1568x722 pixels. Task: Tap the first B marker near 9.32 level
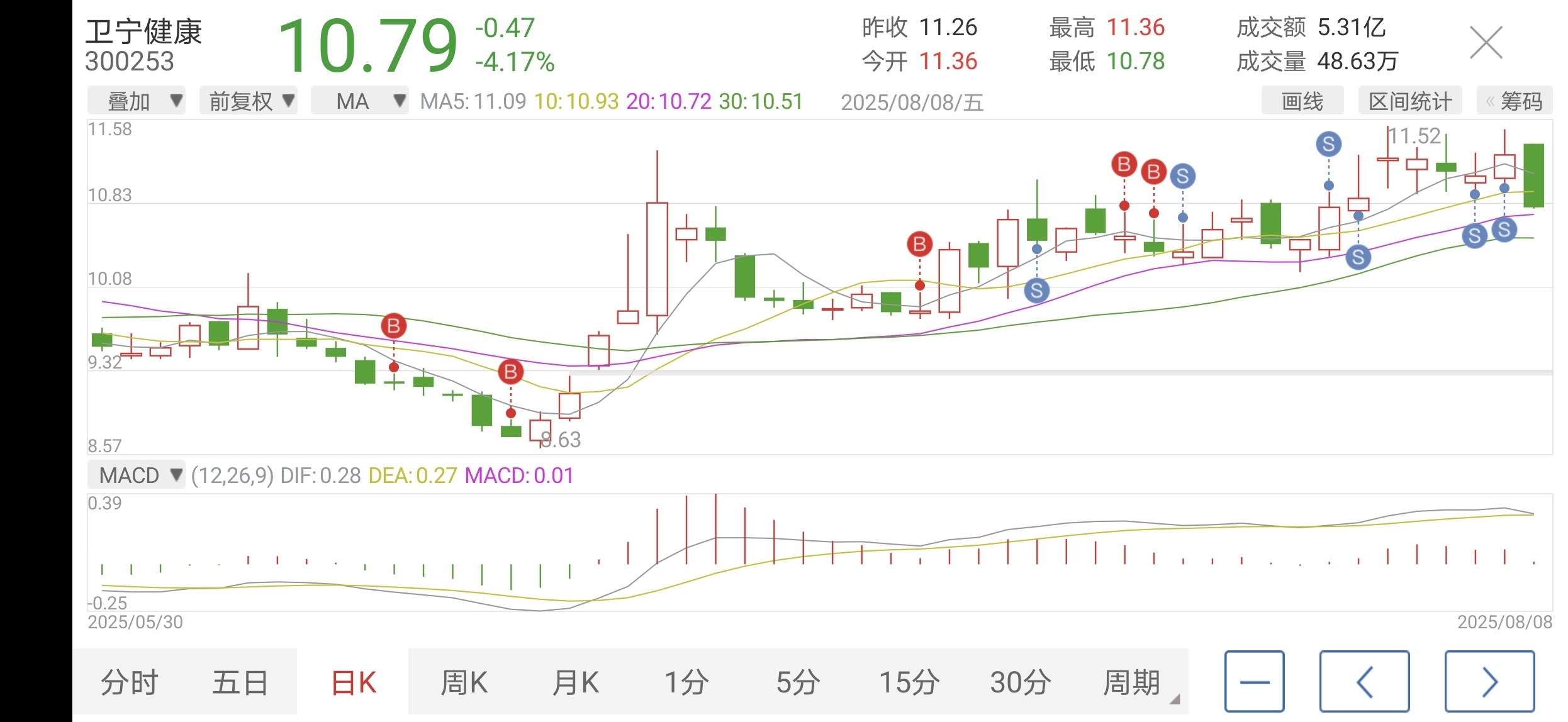(394, 326)
